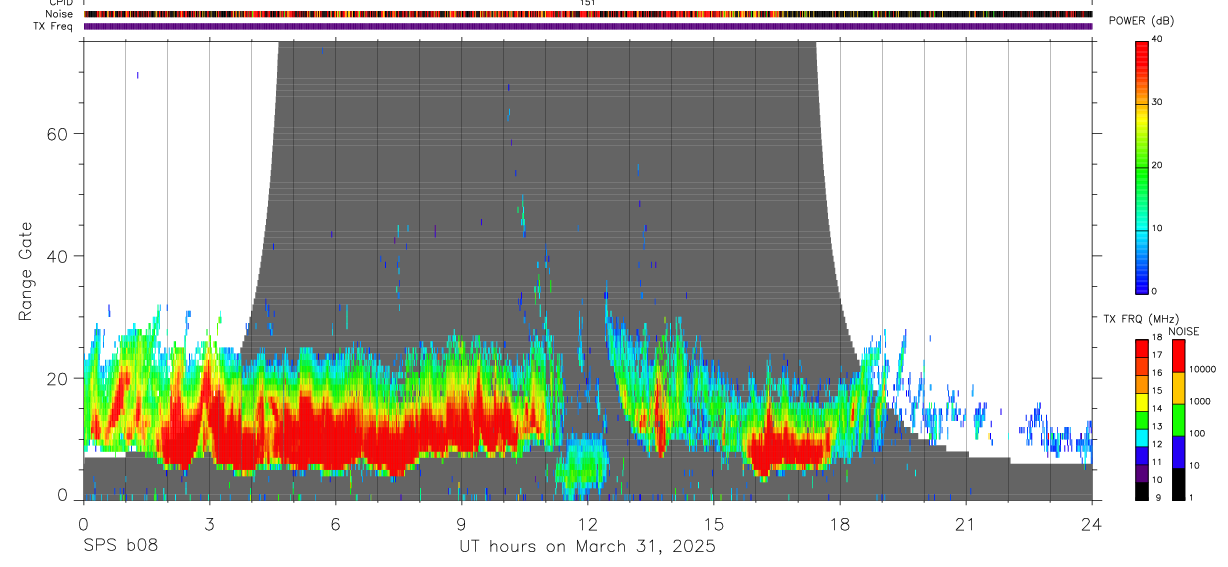Click the 'SPS b08' radar beam label
Image resolution: width=1228 pixels, height=567 pixels.
tap(120, 546)
